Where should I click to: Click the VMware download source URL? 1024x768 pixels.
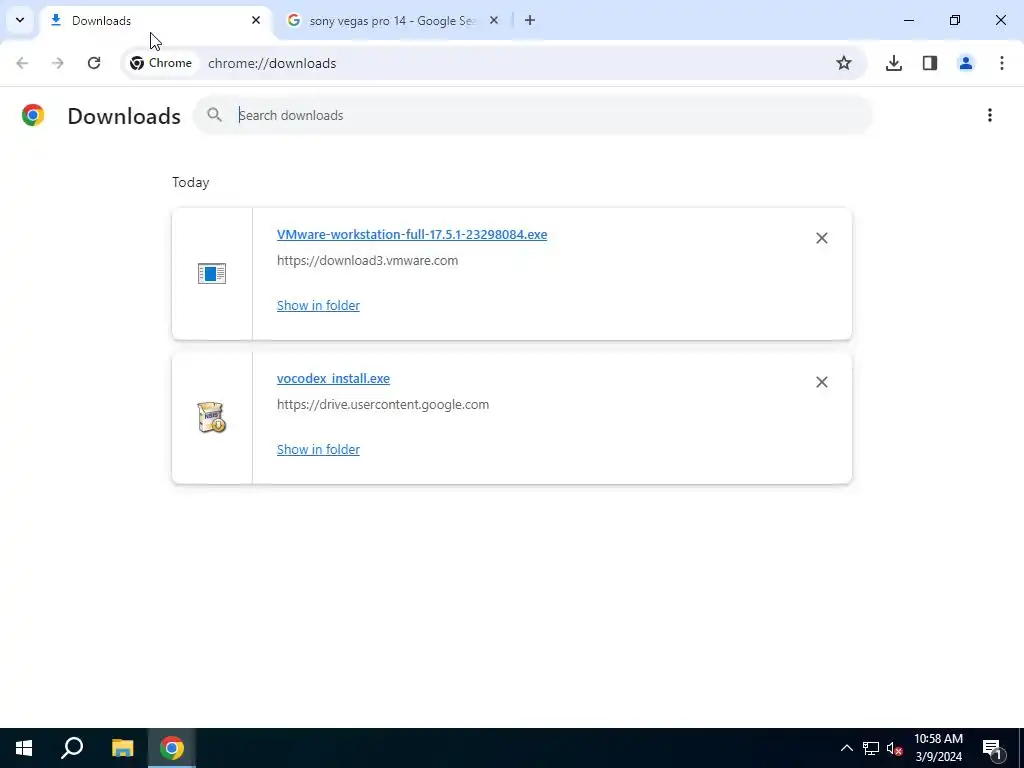[x=368, y=261]
